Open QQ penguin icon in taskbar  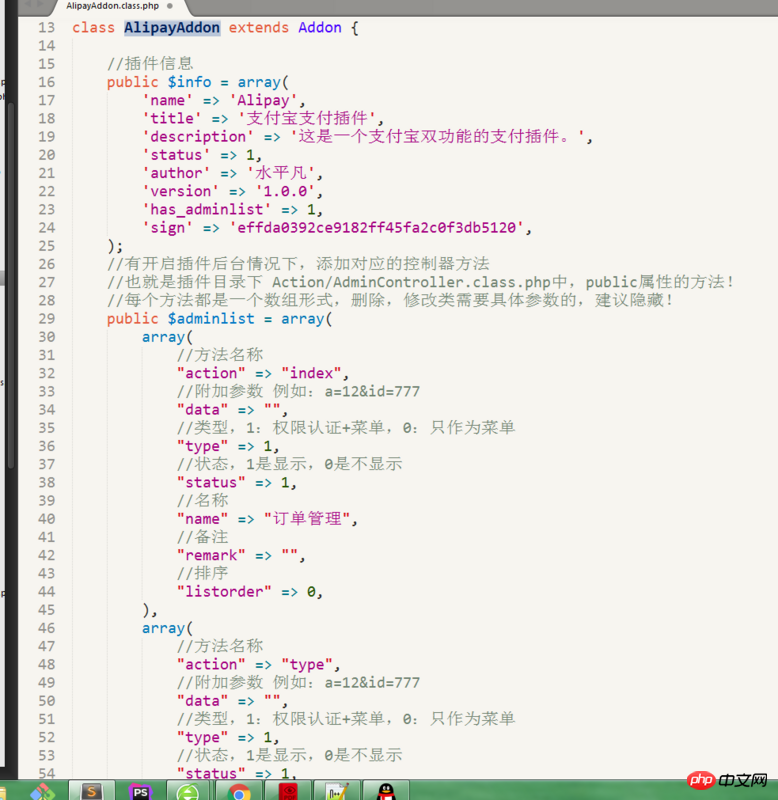(x=385, y=791)
